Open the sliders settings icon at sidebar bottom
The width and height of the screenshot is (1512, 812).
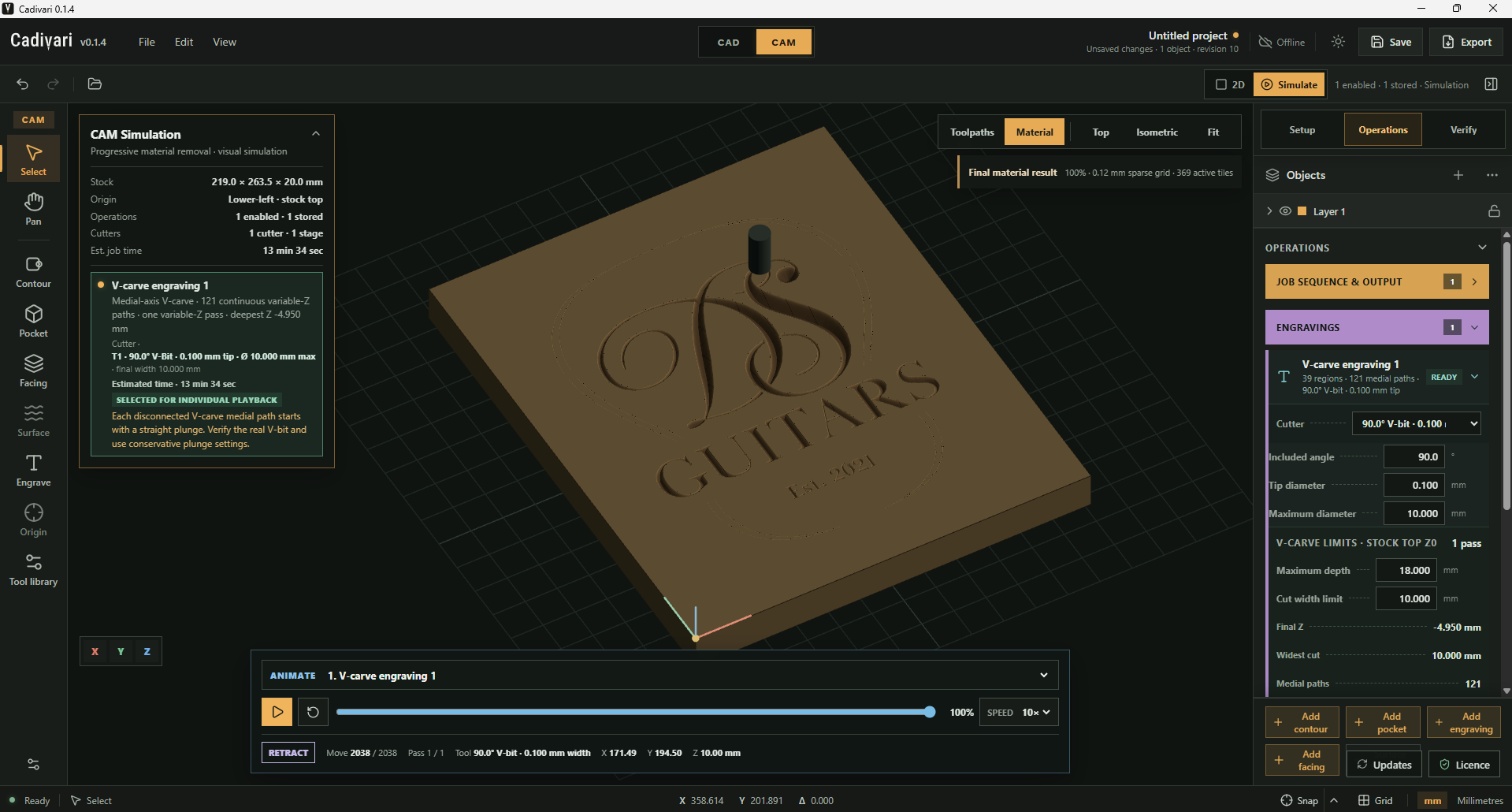point(33,764)
